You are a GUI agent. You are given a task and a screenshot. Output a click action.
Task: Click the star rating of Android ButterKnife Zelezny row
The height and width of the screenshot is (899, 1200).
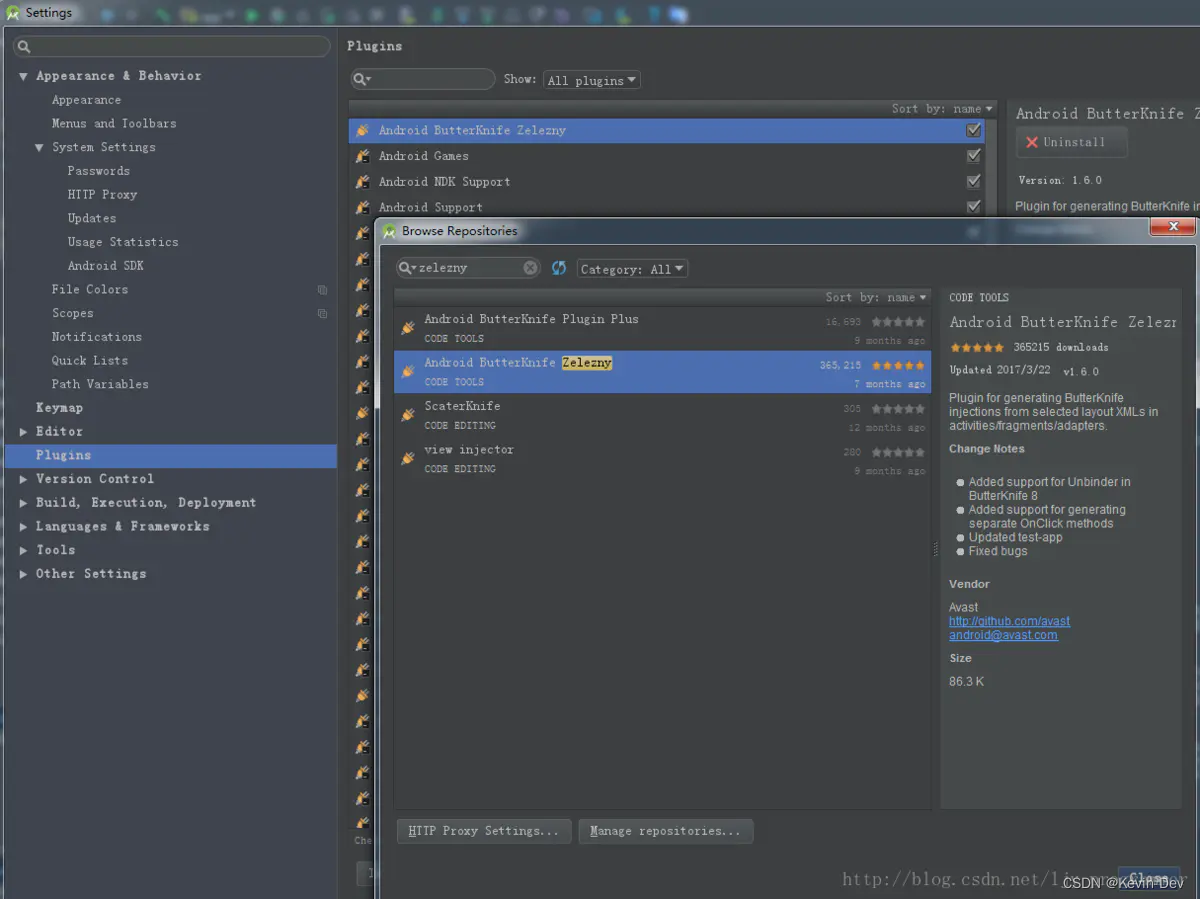[898, 366]
